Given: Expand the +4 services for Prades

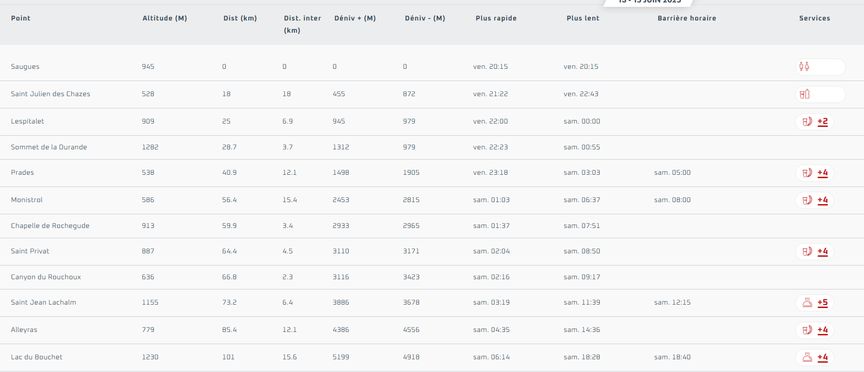Looking at the screenshot, I should pos(823,173).
